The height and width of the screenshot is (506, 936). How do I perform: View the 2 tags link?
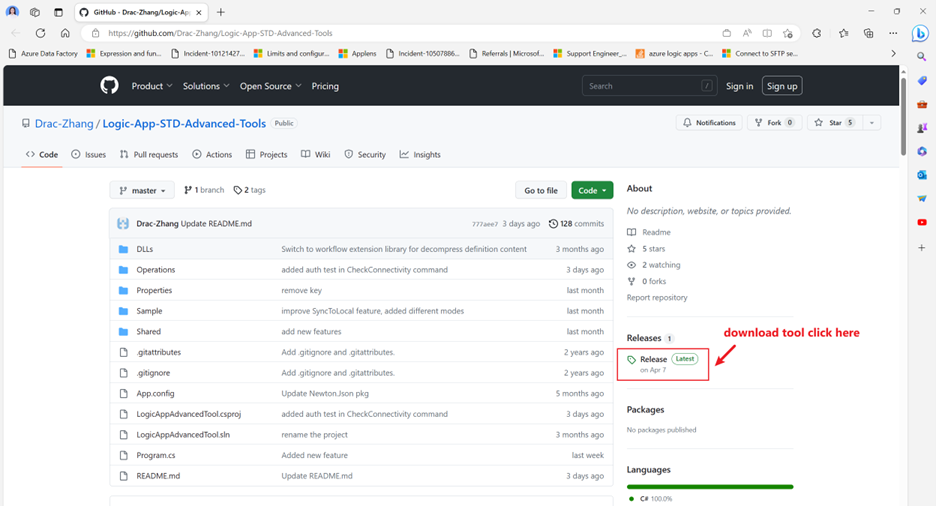coord(250,190)
